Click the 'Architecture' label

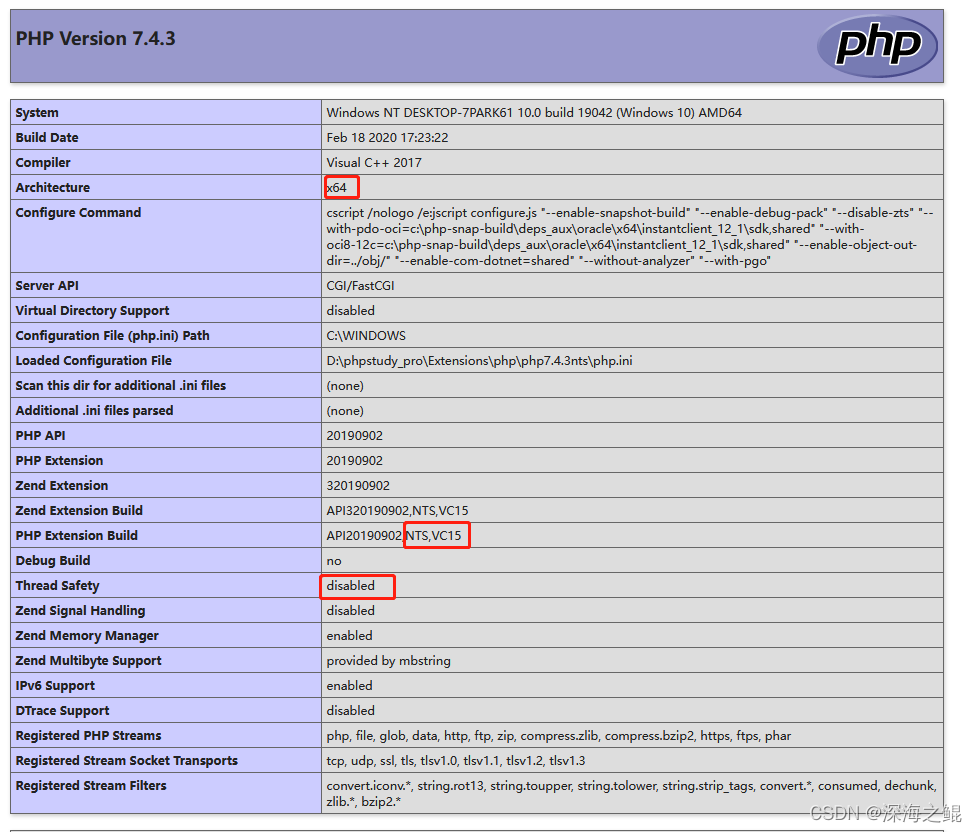pyautogui.click(x=52, y=188)
